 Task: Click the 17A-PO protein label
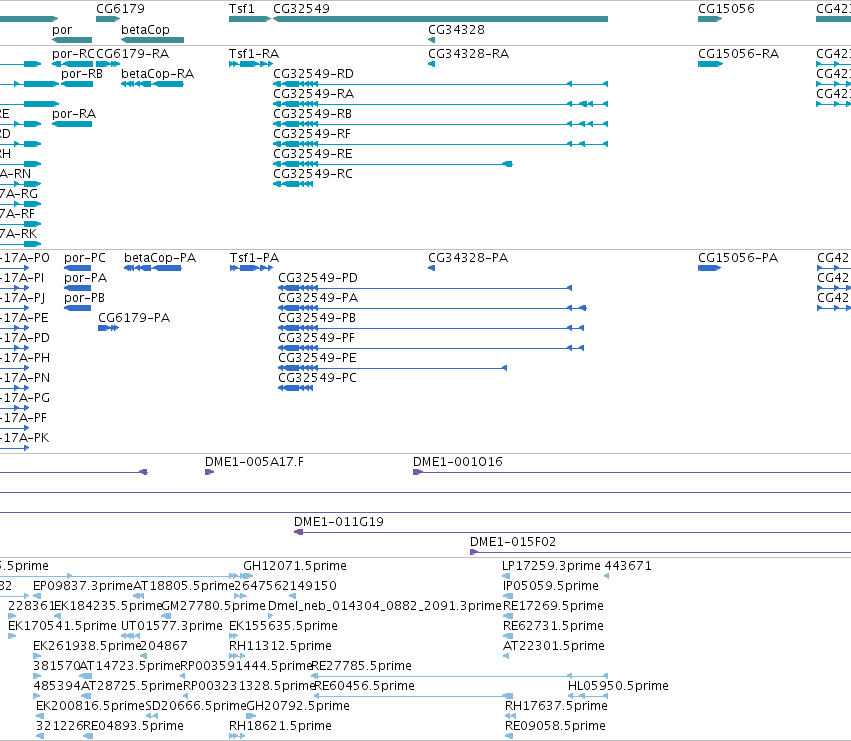26,258
